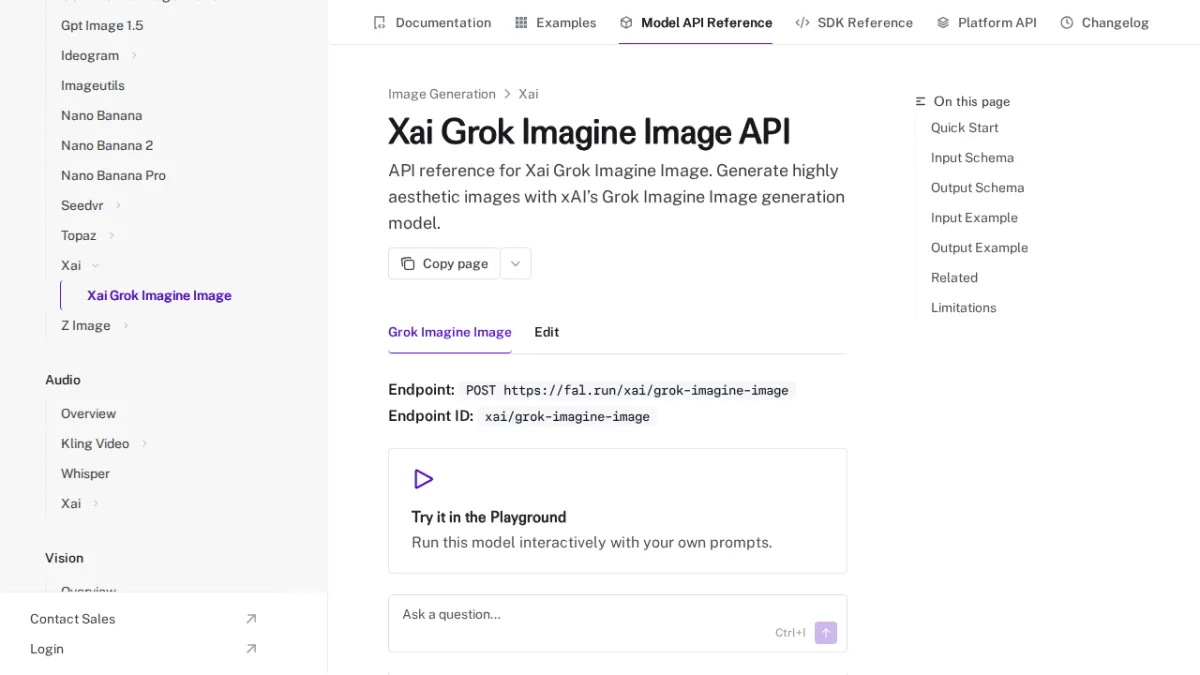Click the copy icon in Copy page button
The image size is (1200, 675).
[408, 264]
